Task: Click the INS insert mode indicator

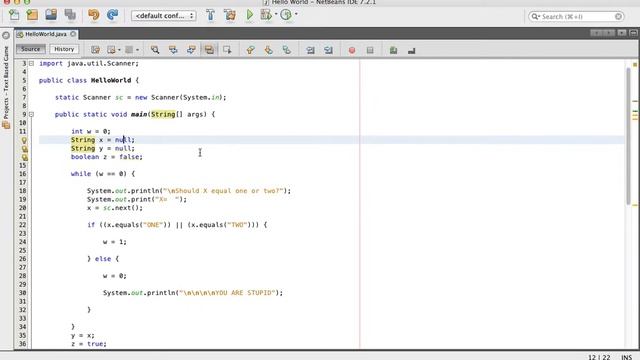Action: 626,357
